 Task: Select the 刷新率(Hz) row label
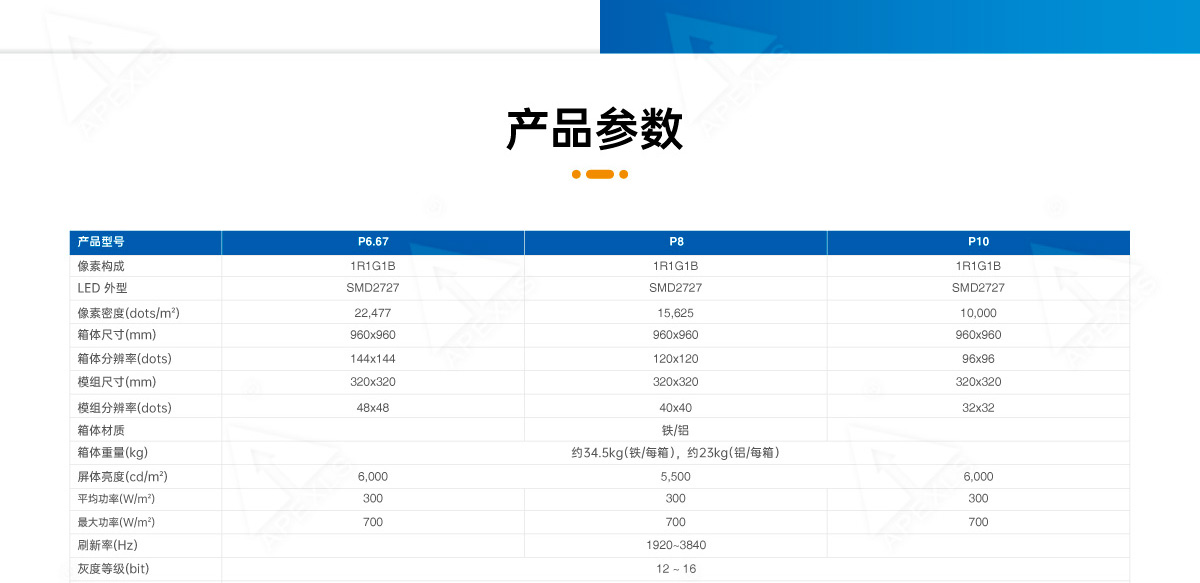(109, 545)
